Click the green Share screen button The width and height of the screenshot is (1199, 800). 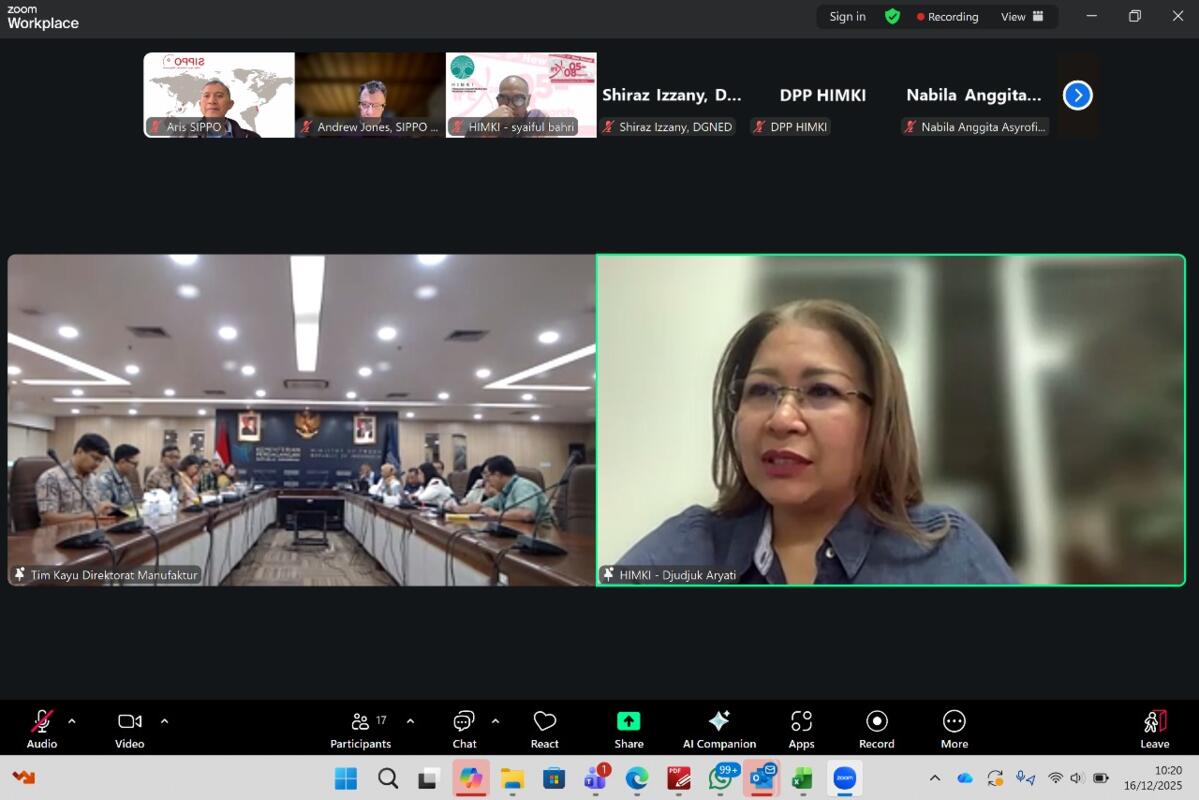click(628, 729)
